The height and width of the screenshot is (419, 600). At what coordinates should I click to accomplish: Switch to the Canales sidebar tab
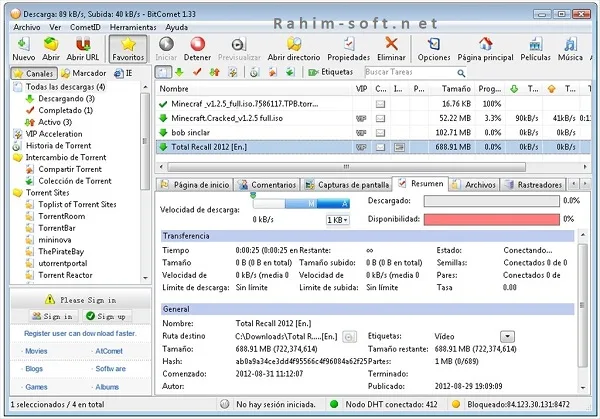click(x=34, y=73)
